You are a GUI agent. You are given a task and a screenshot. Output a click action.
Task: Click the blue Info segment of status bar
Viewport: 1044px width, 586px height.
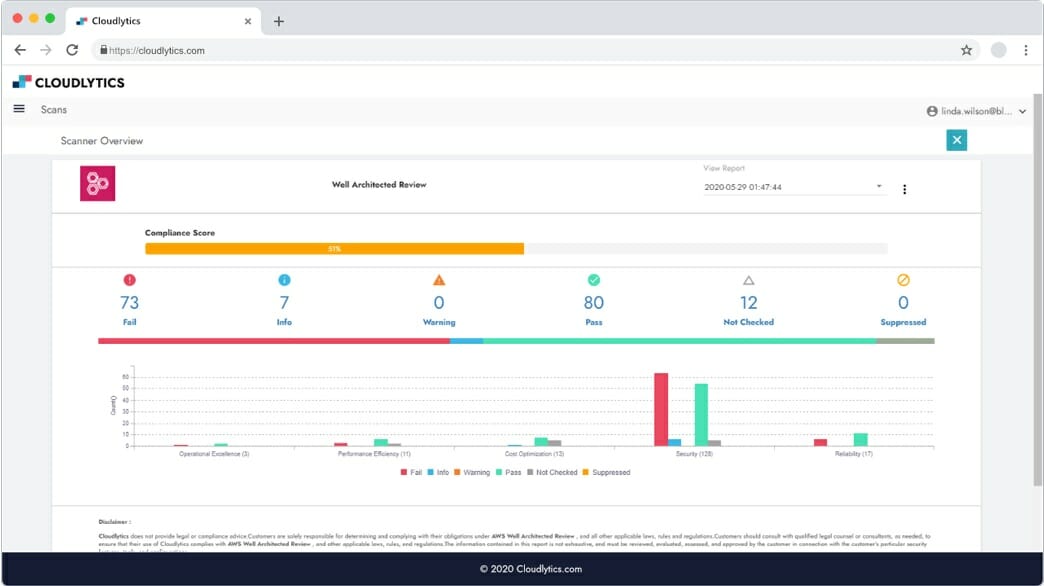(467, 341)
